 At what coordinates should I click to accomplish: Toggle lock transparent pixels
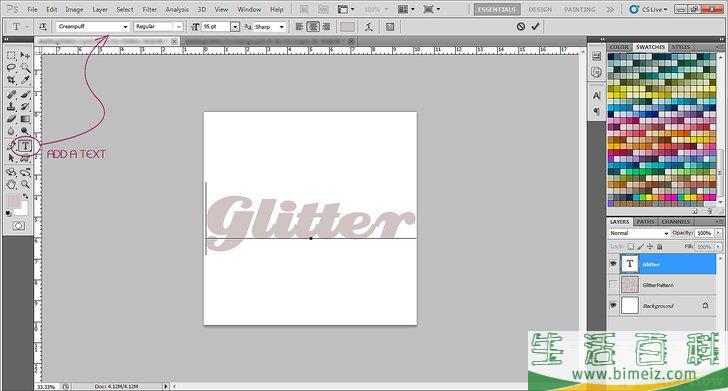(630, 247)
